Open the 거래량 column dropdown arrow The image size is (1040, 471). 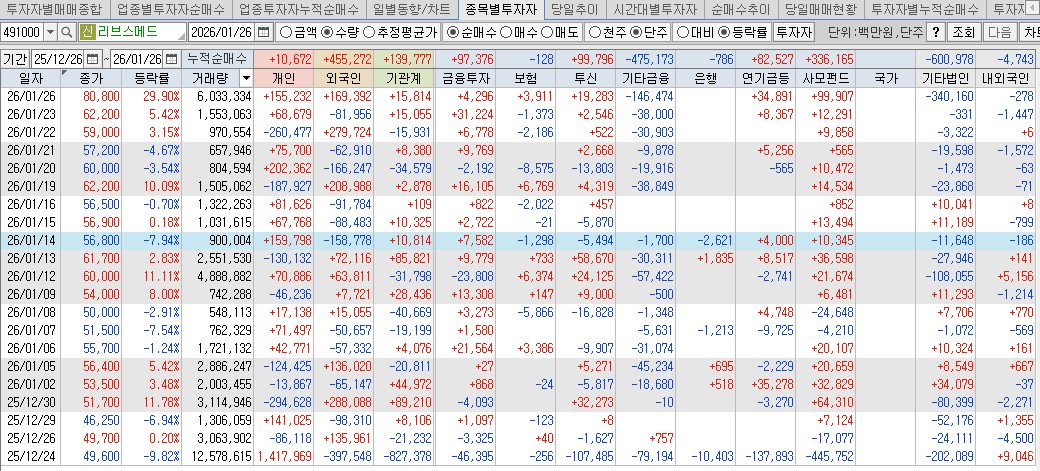coord(246,78)
